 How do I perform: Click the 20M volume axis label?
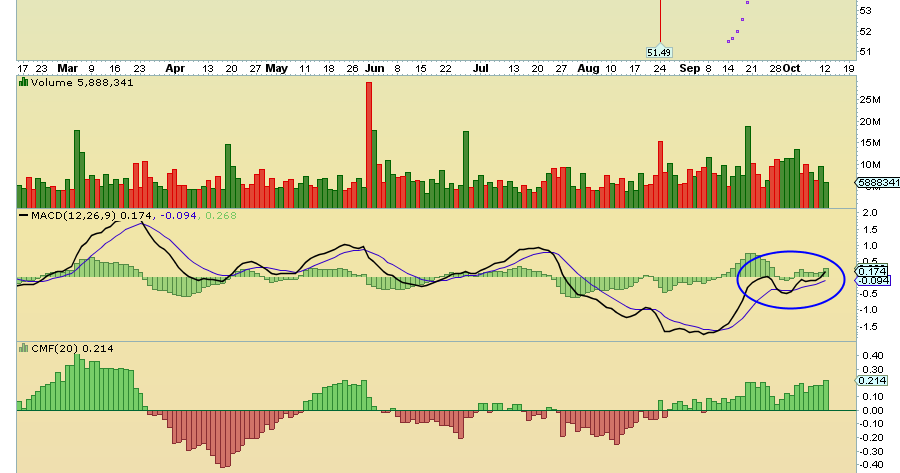(870, 122)
